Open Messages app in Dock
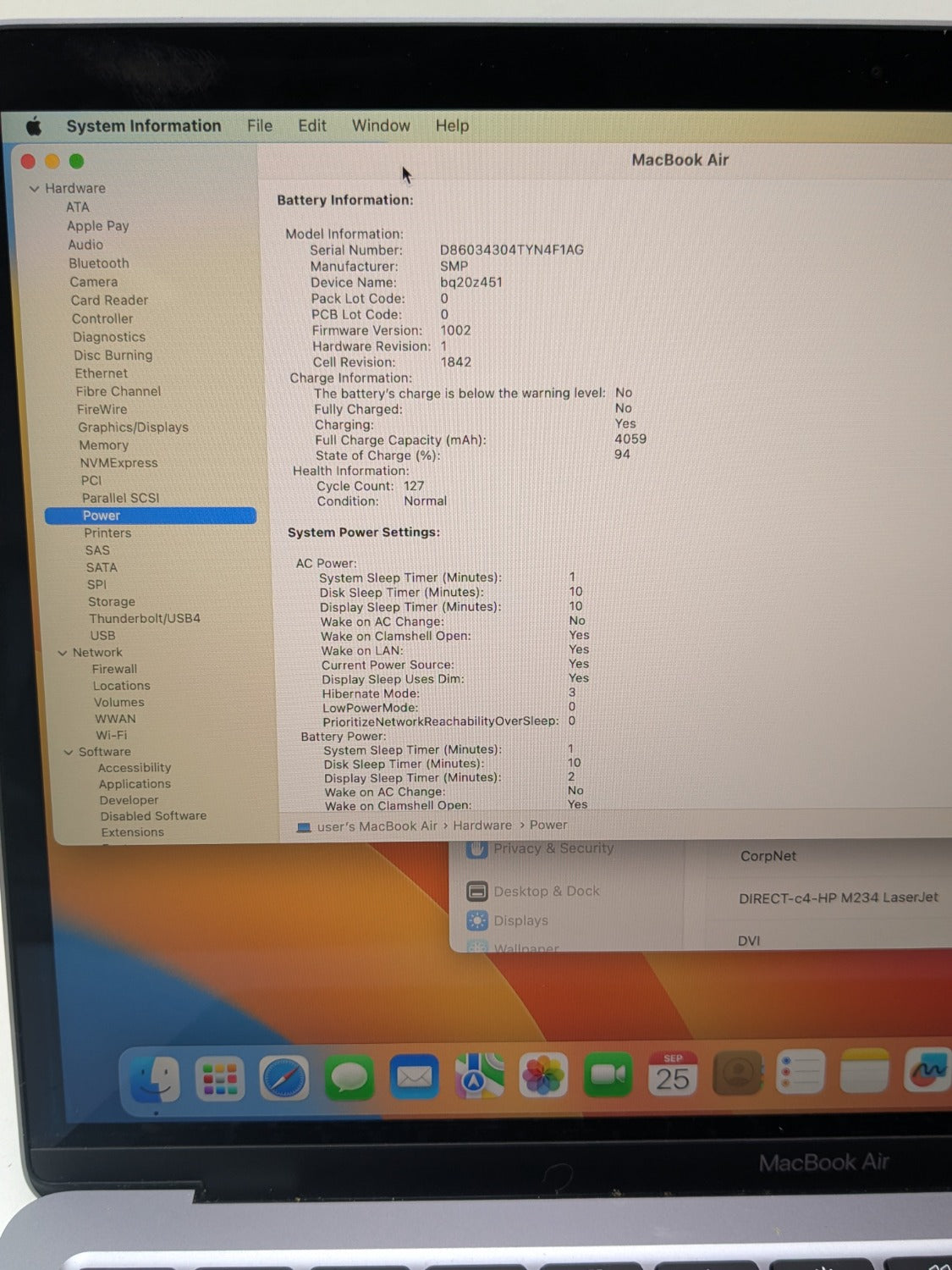The image size is (952, 1270). [x=349, y=1077]
